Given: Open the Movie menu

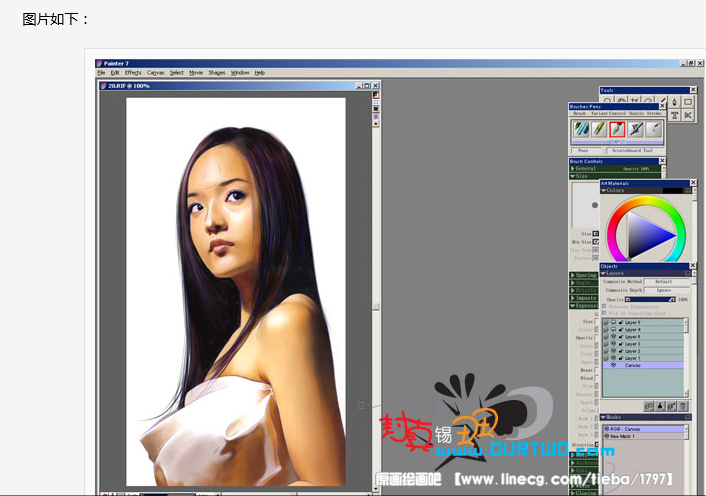Looking at the screenshot, I should [196, 72].
